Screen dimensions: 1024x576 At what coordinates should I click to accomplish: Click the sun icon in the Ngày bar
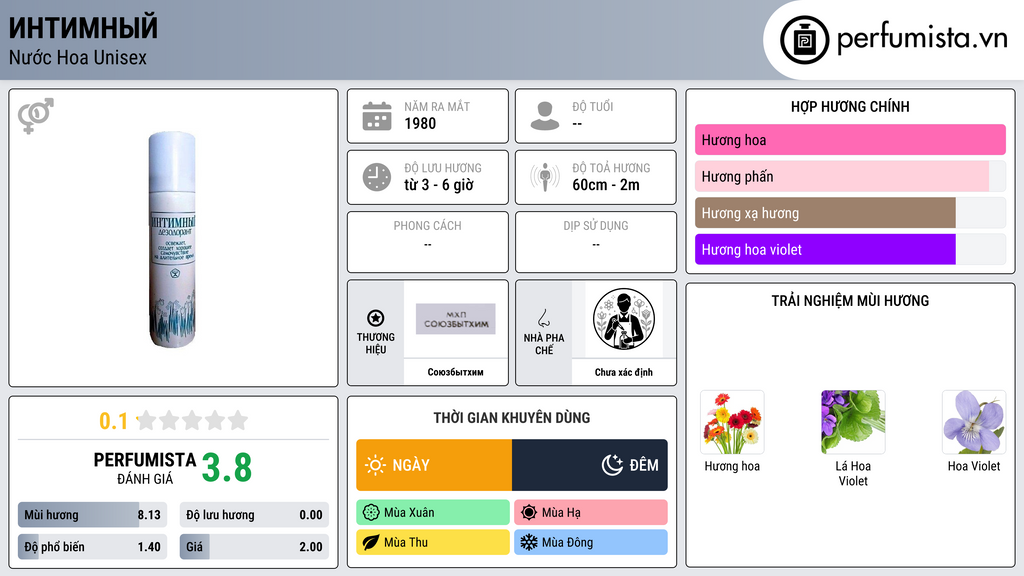click(375, 465)
